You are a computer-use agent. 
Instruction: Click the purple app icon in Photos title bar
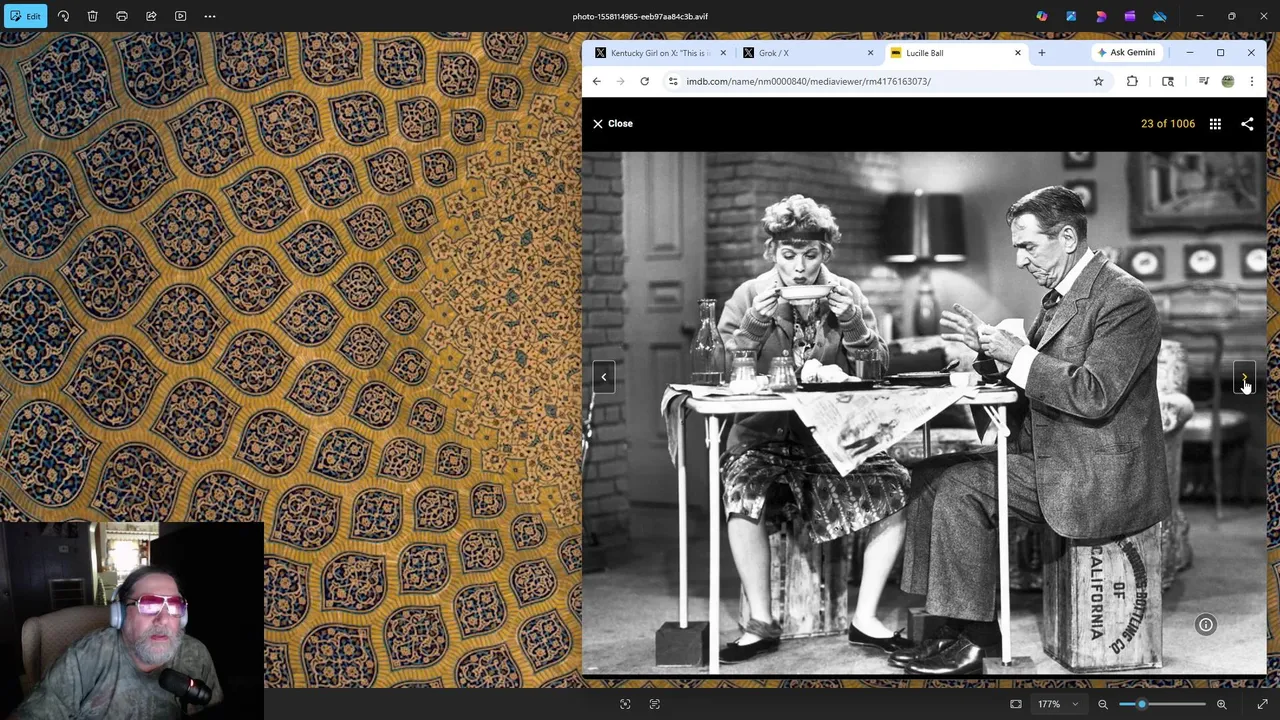1130,16
